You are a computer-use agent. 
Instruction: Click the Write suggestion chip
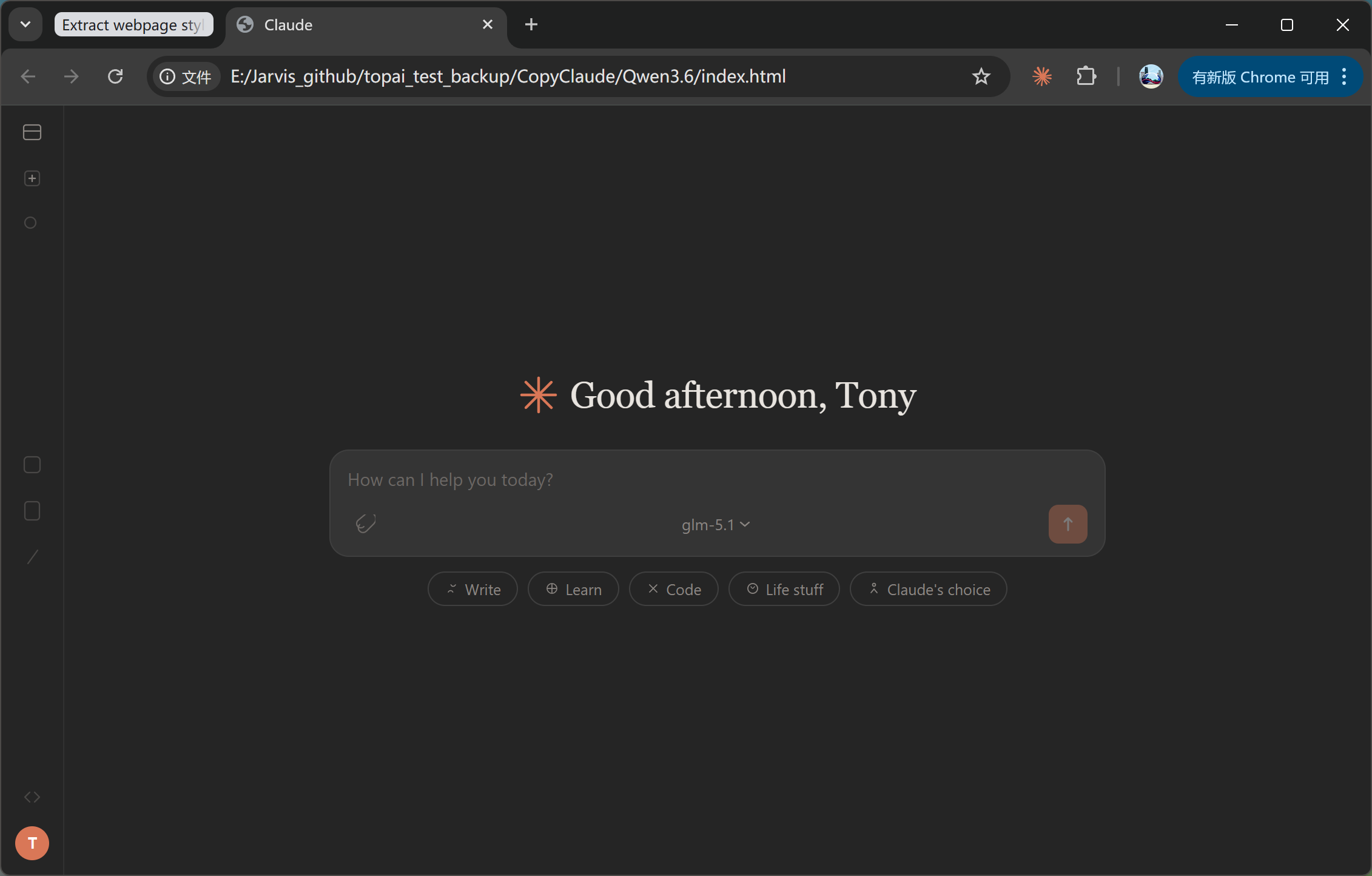coord(472,589)
